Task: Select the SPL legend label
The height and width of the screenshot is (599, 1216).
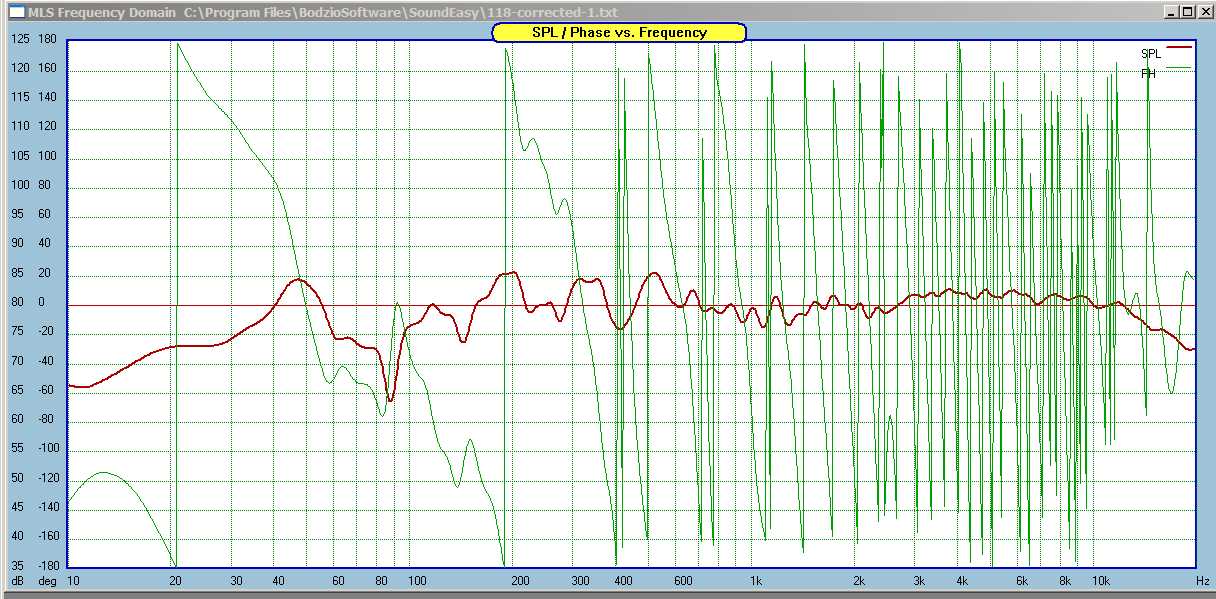Action: tap(1151, 54)
